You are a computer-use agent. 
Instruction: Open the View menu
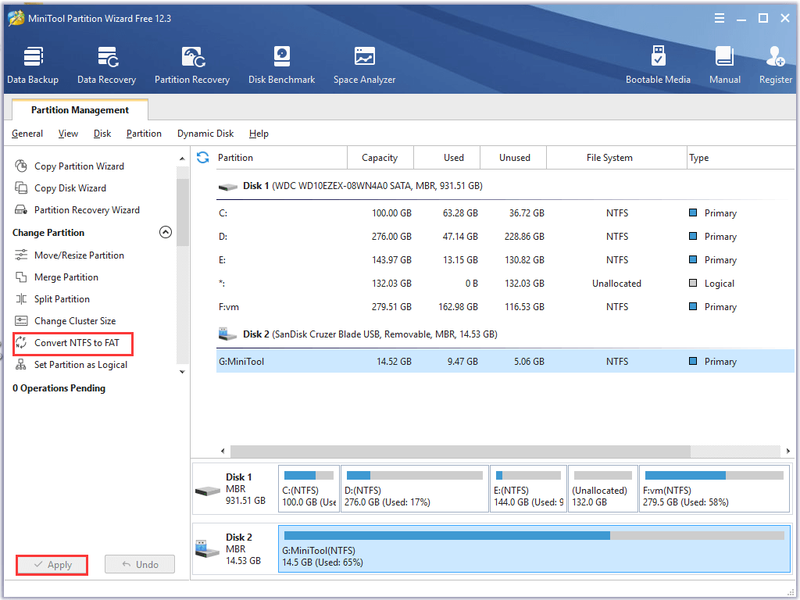68,134
